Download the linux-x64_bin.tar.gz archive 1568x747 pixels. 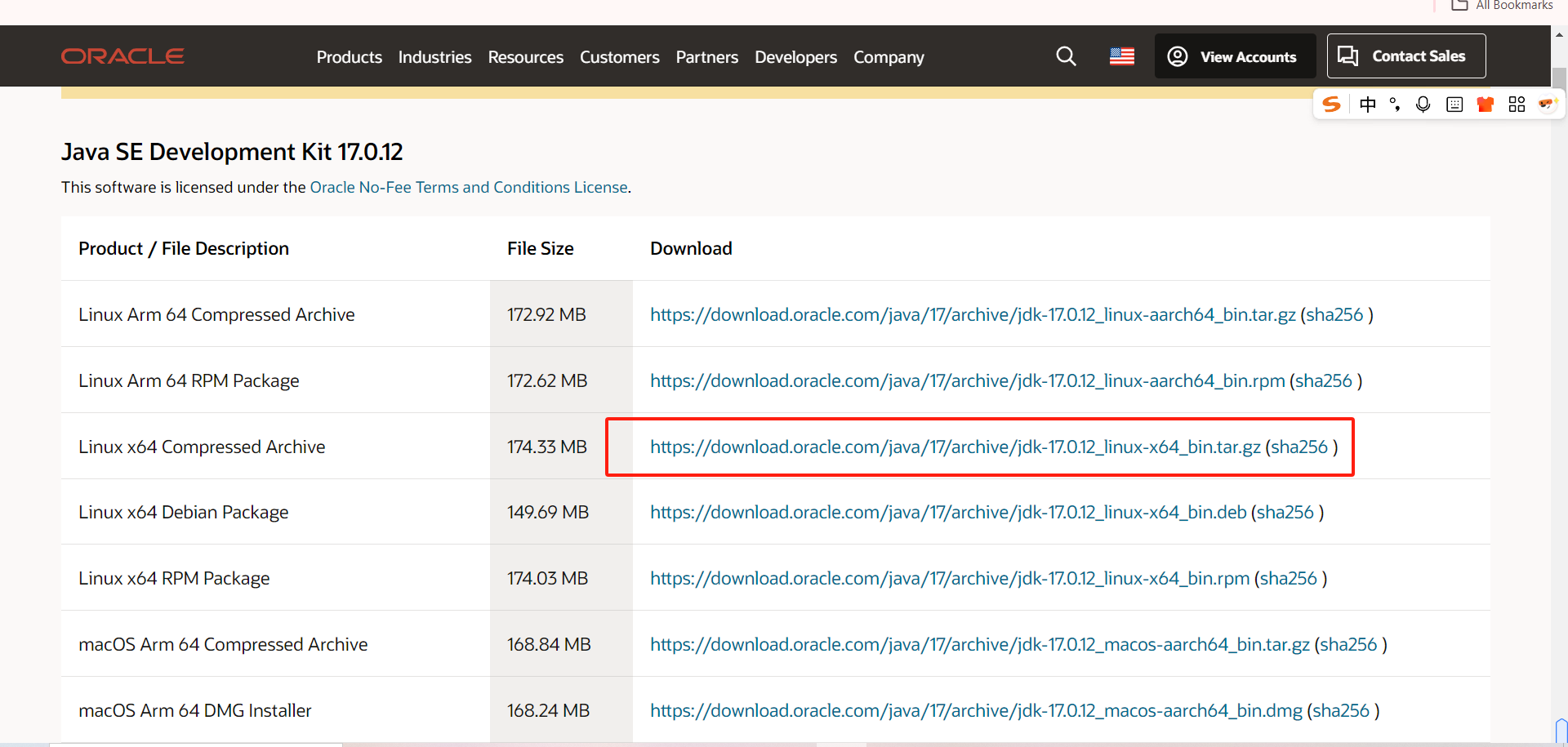pos(955,447)
